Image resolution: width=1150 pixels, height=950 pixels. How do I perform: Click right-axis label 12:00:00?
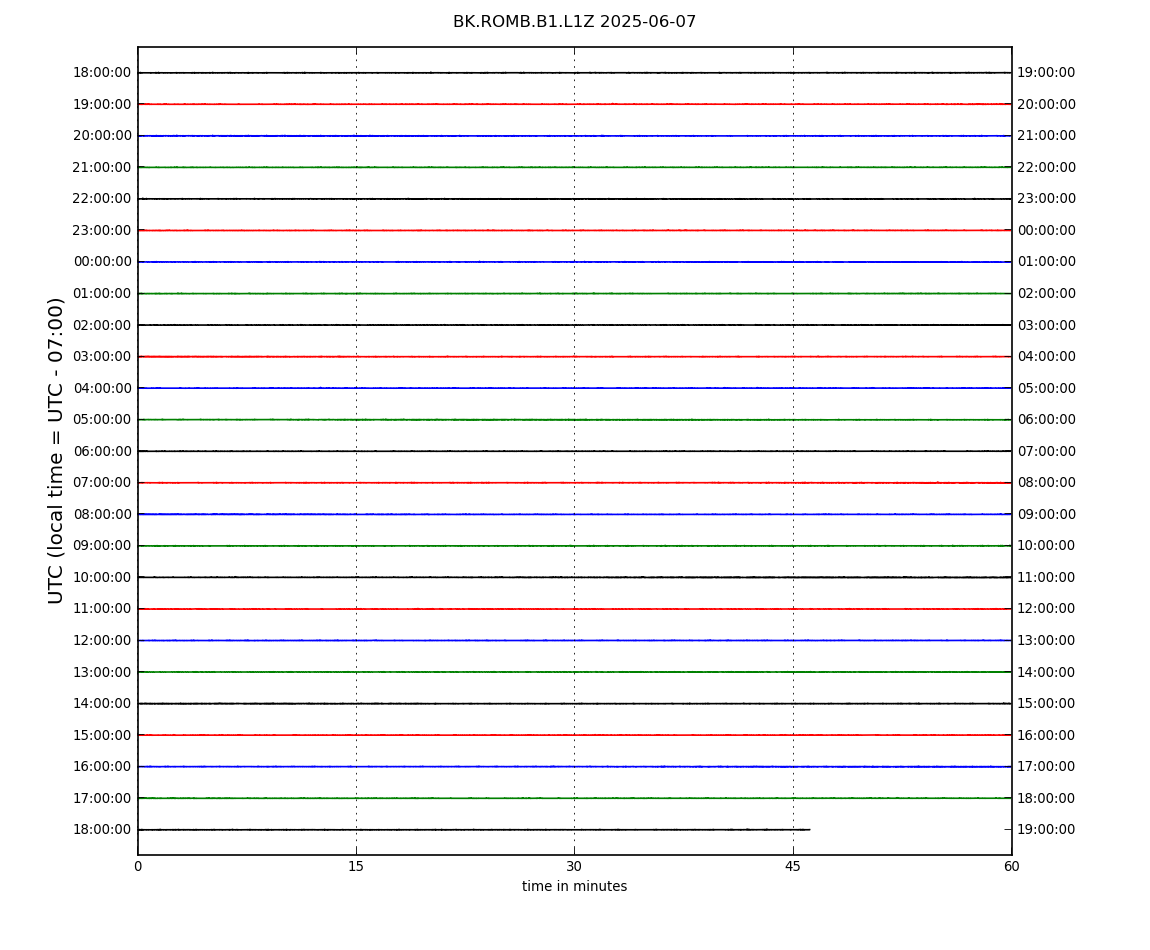pyautogui.click(x=1047, y=609)
